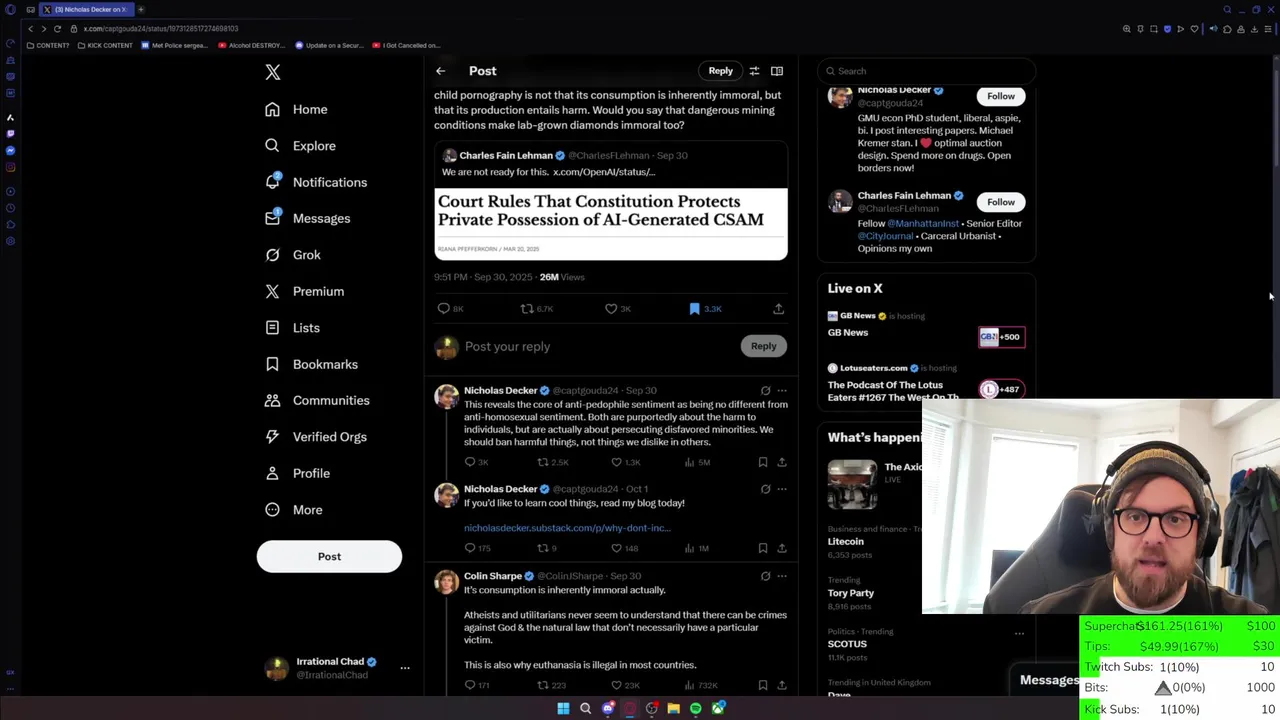Click the X logo in the sidebar
The image size is (1280, 720).
(273, 72)
